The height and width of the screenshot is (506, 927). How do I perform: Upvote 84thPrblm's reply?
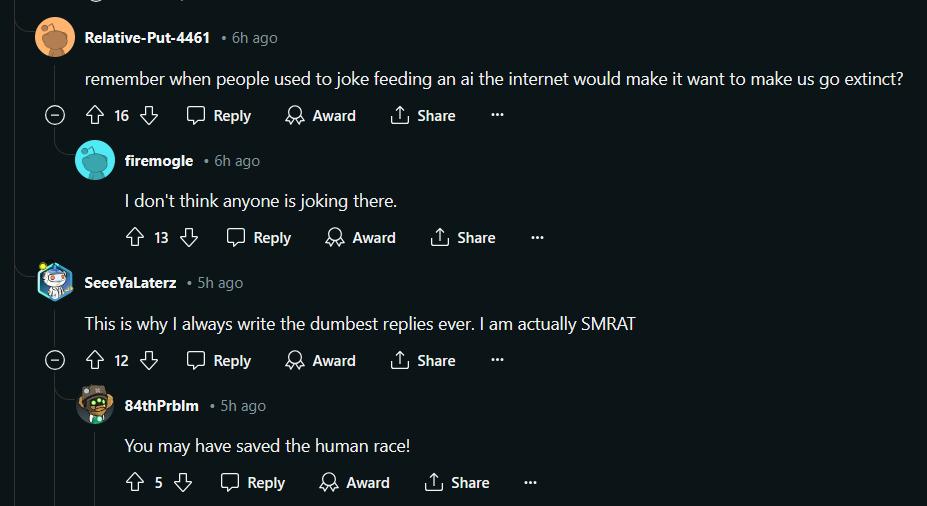click(x=135, y=482)
